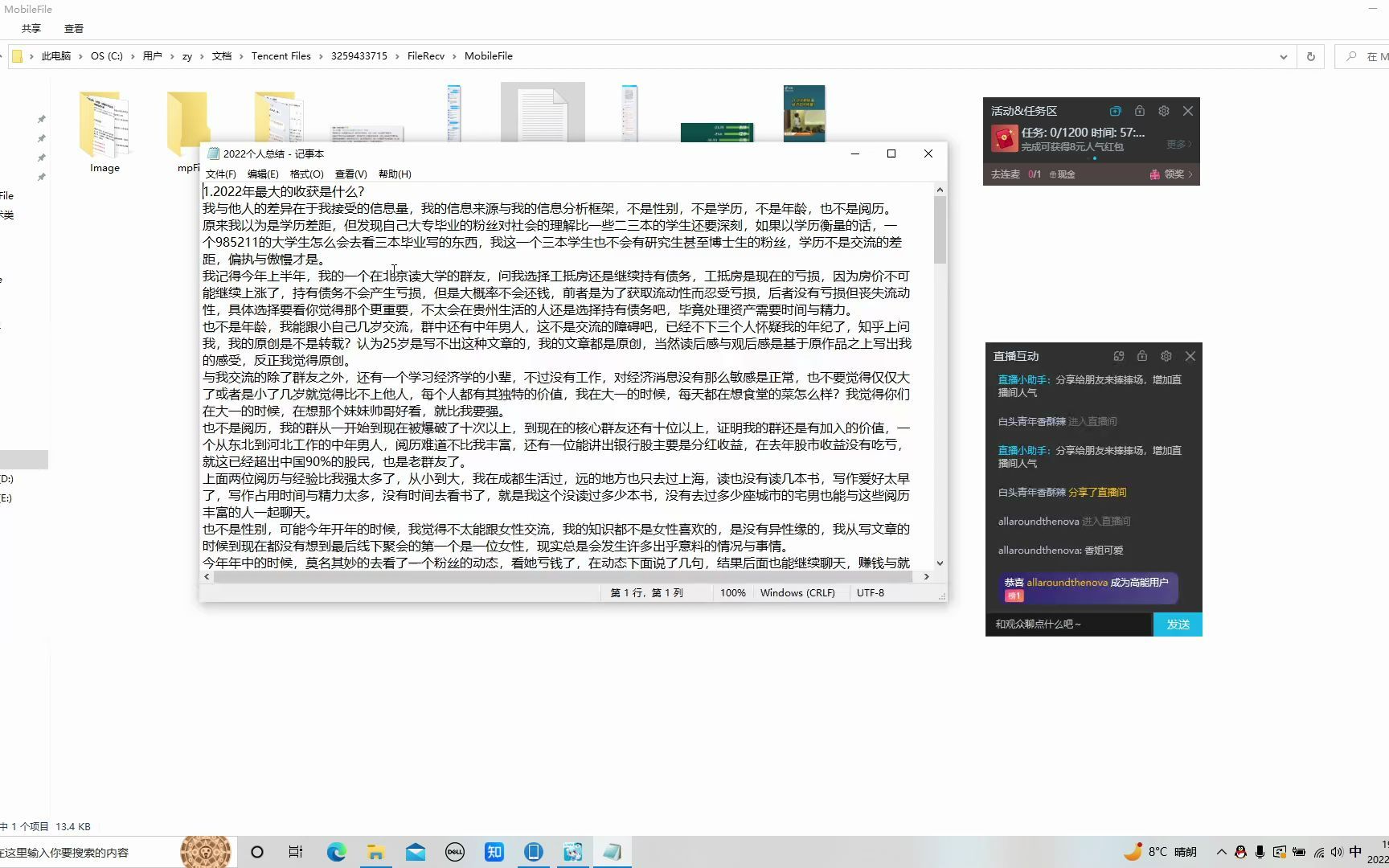Click the Notepad scroll-up arrow

[940, 190]
